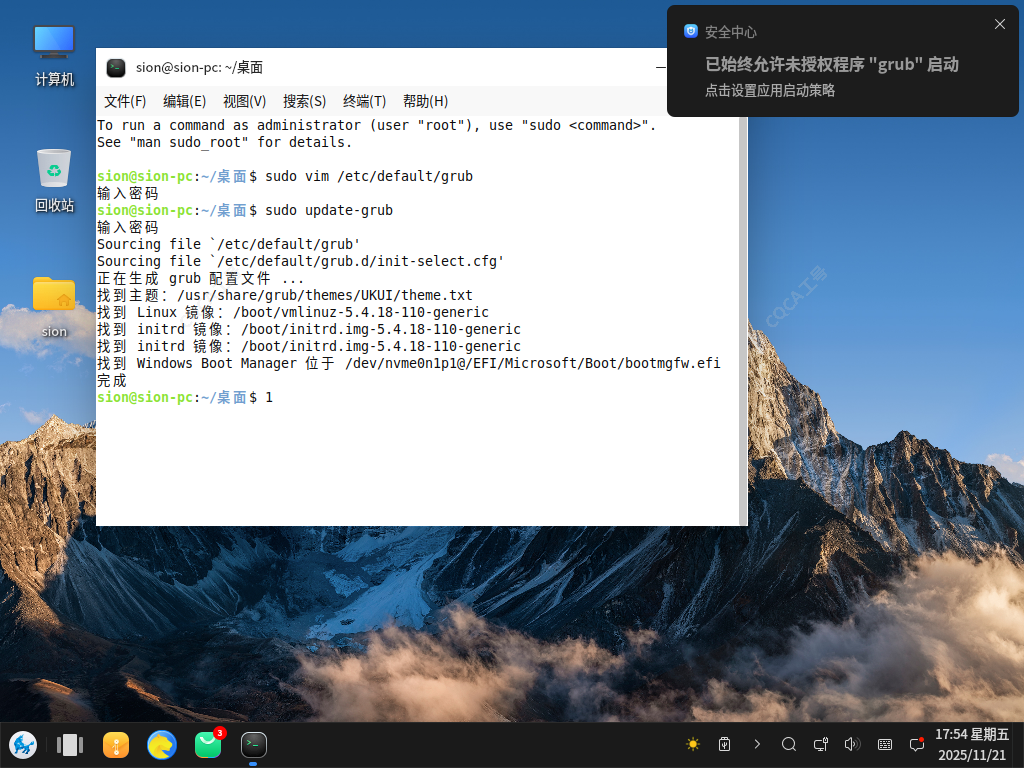Close the 安全中心 notification popup
The width and height of the screenshot is (1024, 768).
[1000, 24]
